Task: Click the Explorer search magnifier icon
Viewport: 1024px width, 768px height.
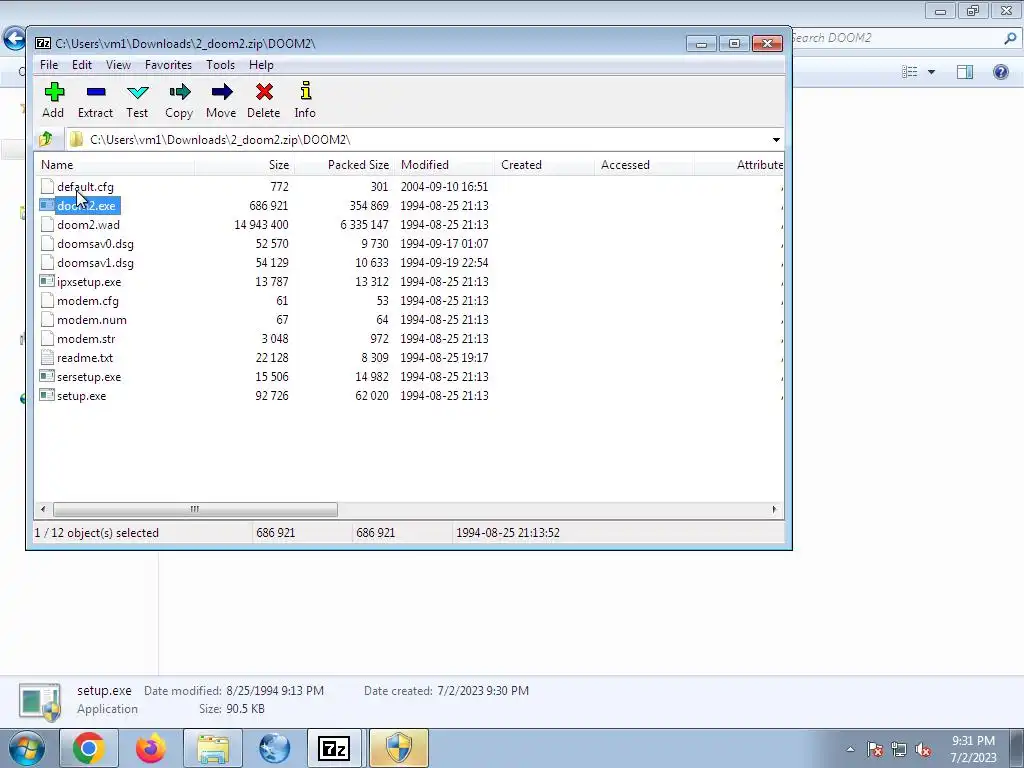Action: (x=1010, y=39)
